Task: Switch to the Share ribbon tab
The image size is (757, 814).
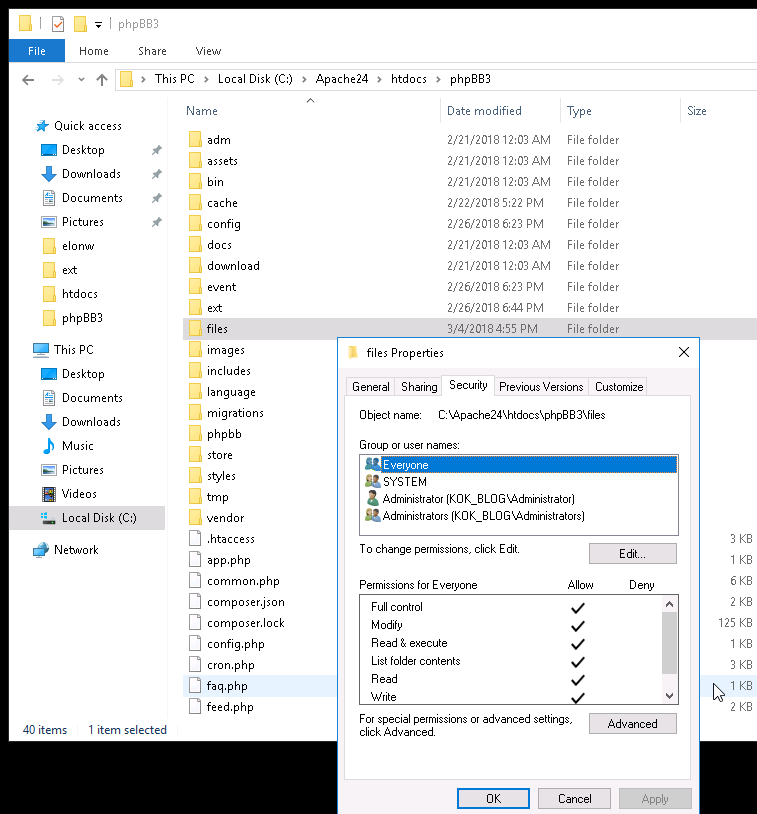Action: click(152, 51)
